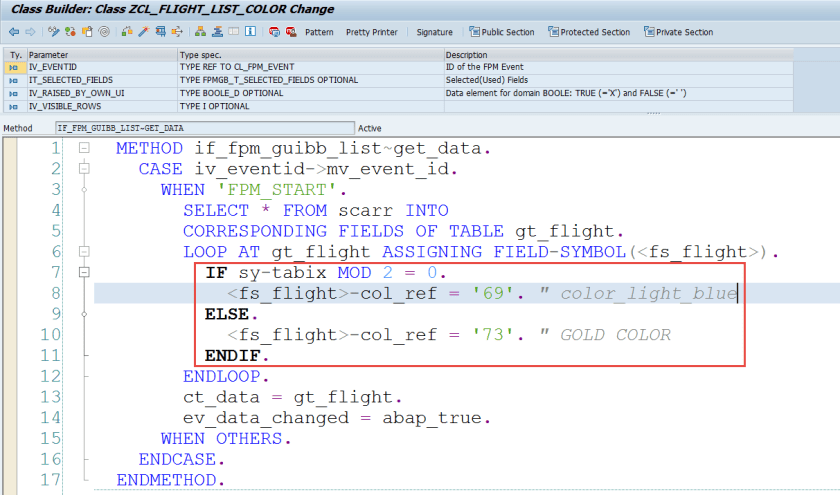
Task: Collapse the LOOP block on line 6
Action: tap(85, 252)
